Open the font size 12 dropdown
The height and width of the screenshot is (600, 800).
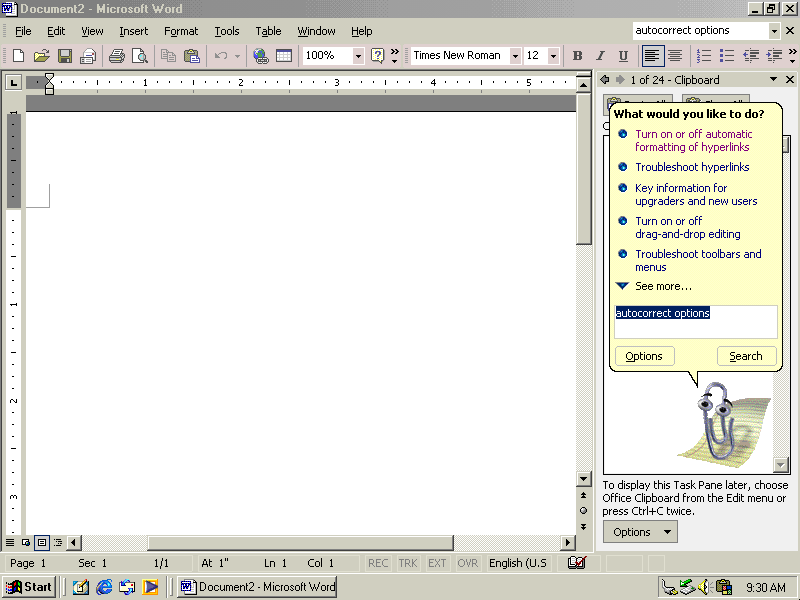(553, 56)
